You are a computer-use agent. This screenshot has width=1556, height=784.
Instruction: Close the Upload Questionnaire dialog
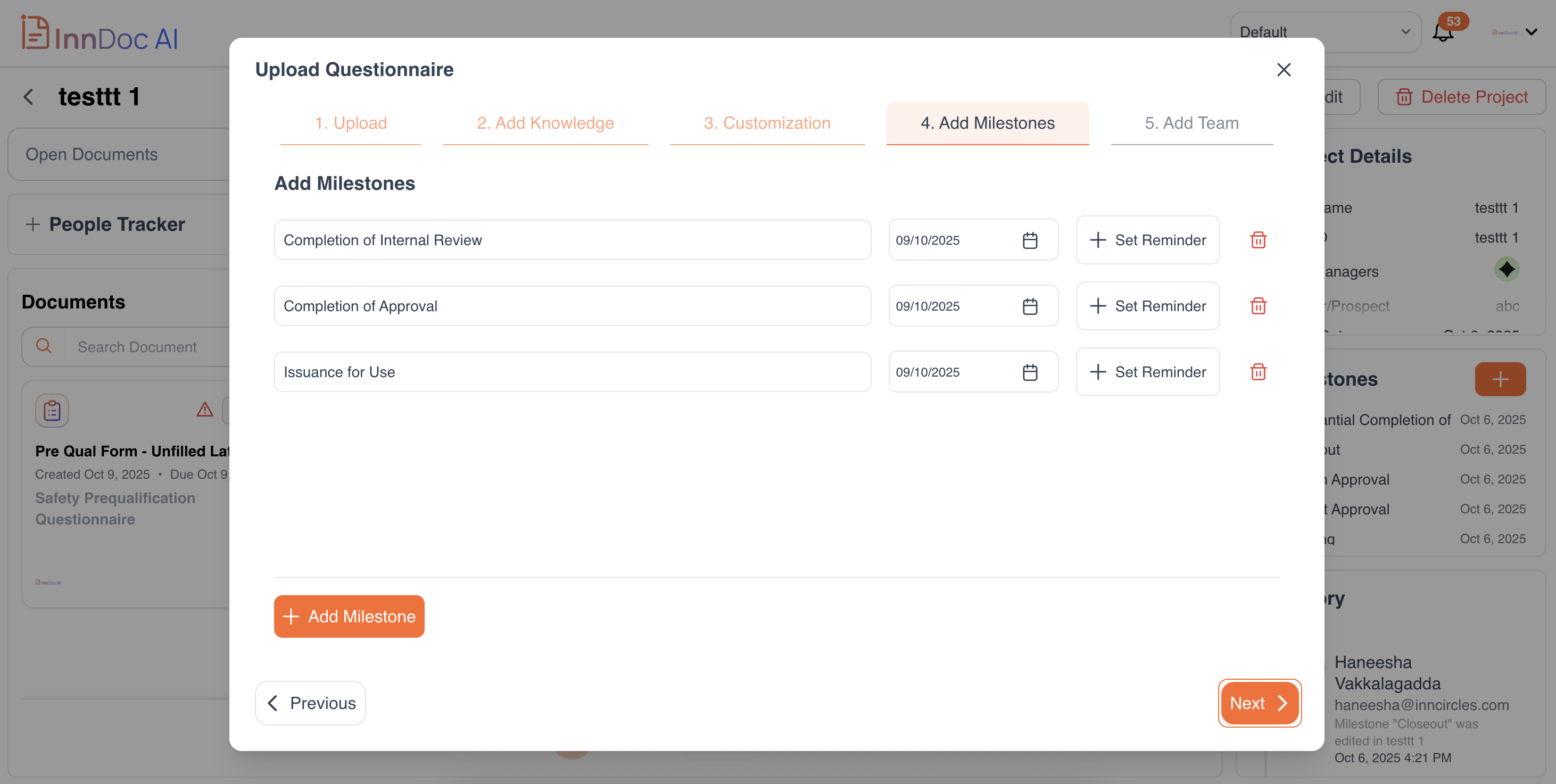click(1284, 70)
